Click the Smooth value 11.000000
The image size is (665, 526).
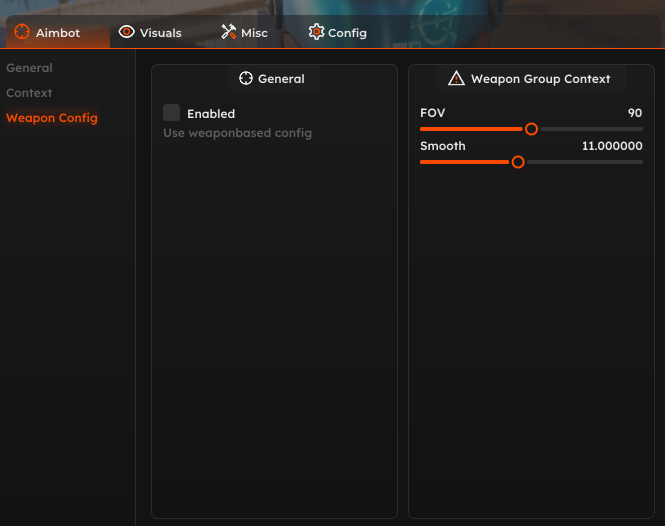pyautogui.click(x=612, y=146)
